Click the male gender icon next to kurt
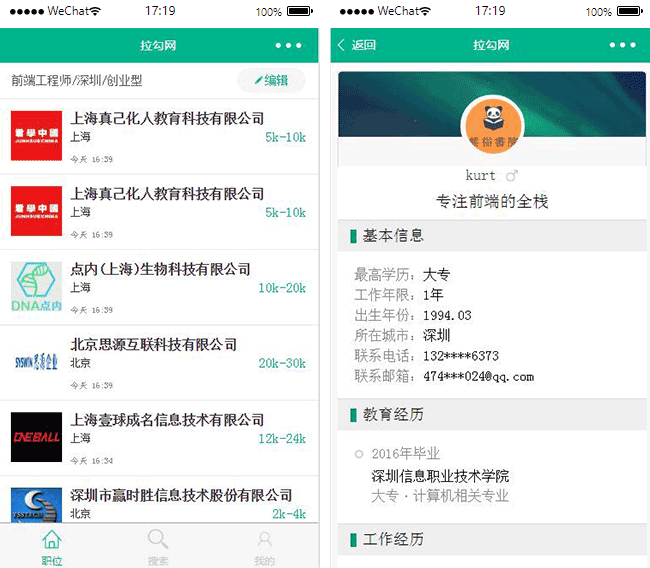The width and height of the screenshot is (650, 568). coord(512,175)
